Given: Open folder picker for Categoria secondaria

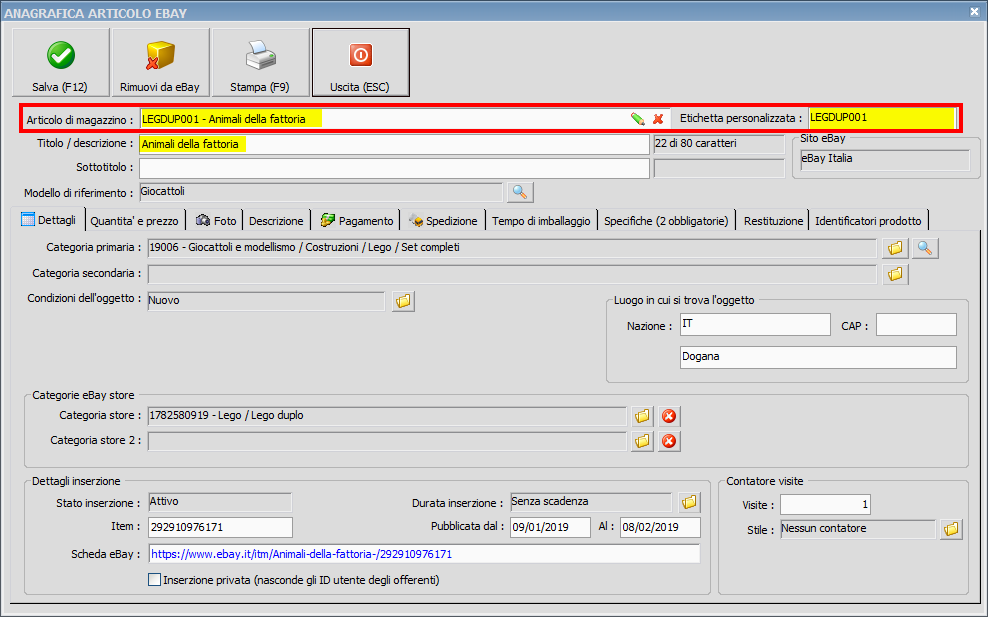Looking at the screenshot, I should (x=895, y=274).
